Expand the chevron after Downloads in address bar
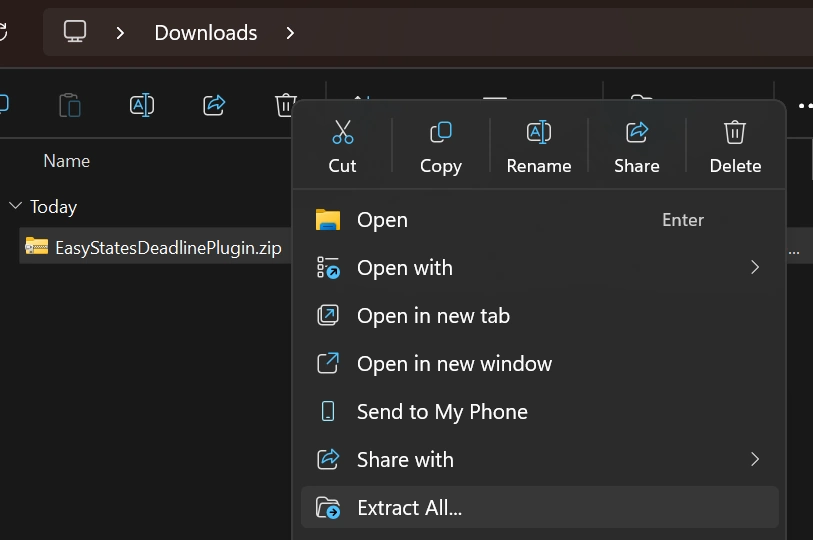This screenshot has height=540, width=813. pos(290,33)
